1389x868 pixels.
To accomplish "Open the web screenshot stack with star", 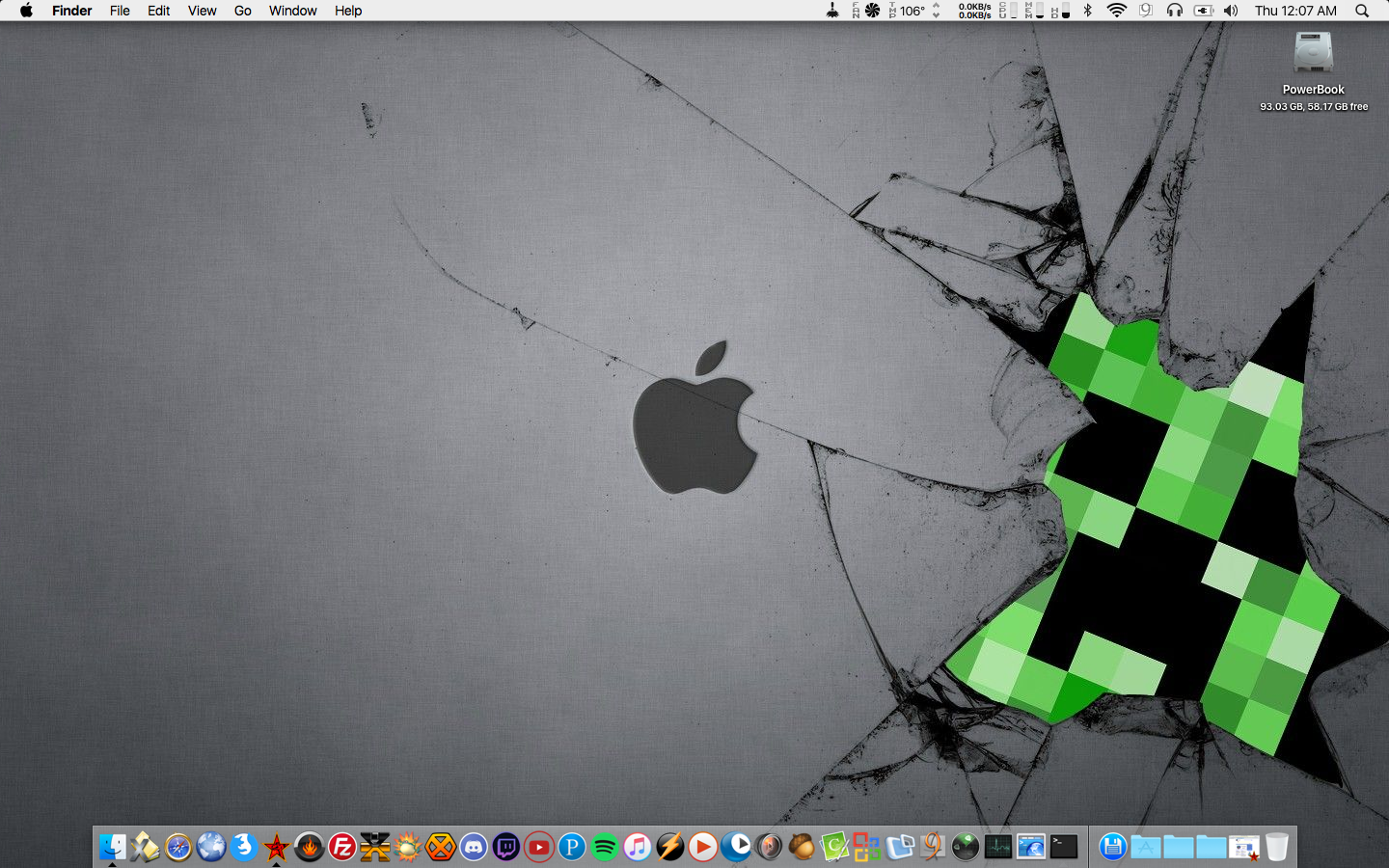I will click(1244, 847).
